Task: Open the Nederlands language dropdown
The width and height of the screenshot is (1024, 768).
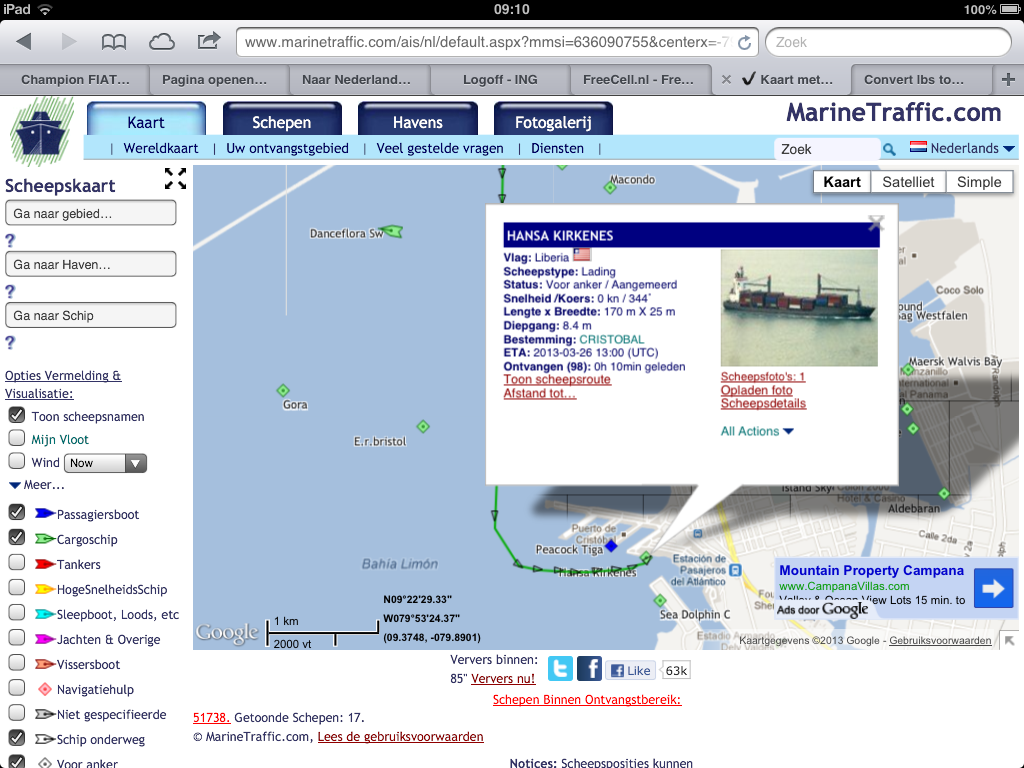Action: [x=963, y=148]
